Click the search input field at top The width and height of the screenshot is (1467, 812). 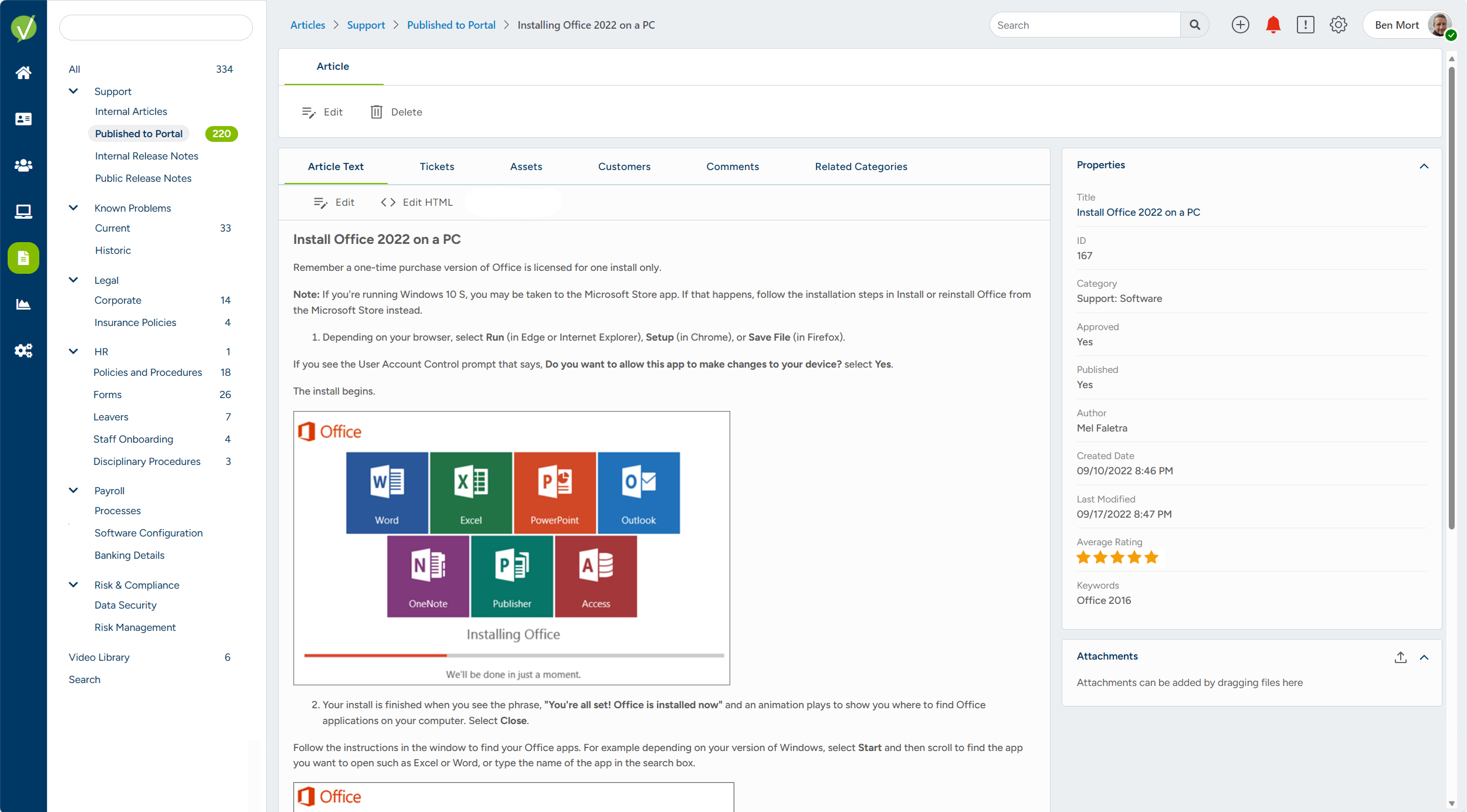pos(1085,25)
